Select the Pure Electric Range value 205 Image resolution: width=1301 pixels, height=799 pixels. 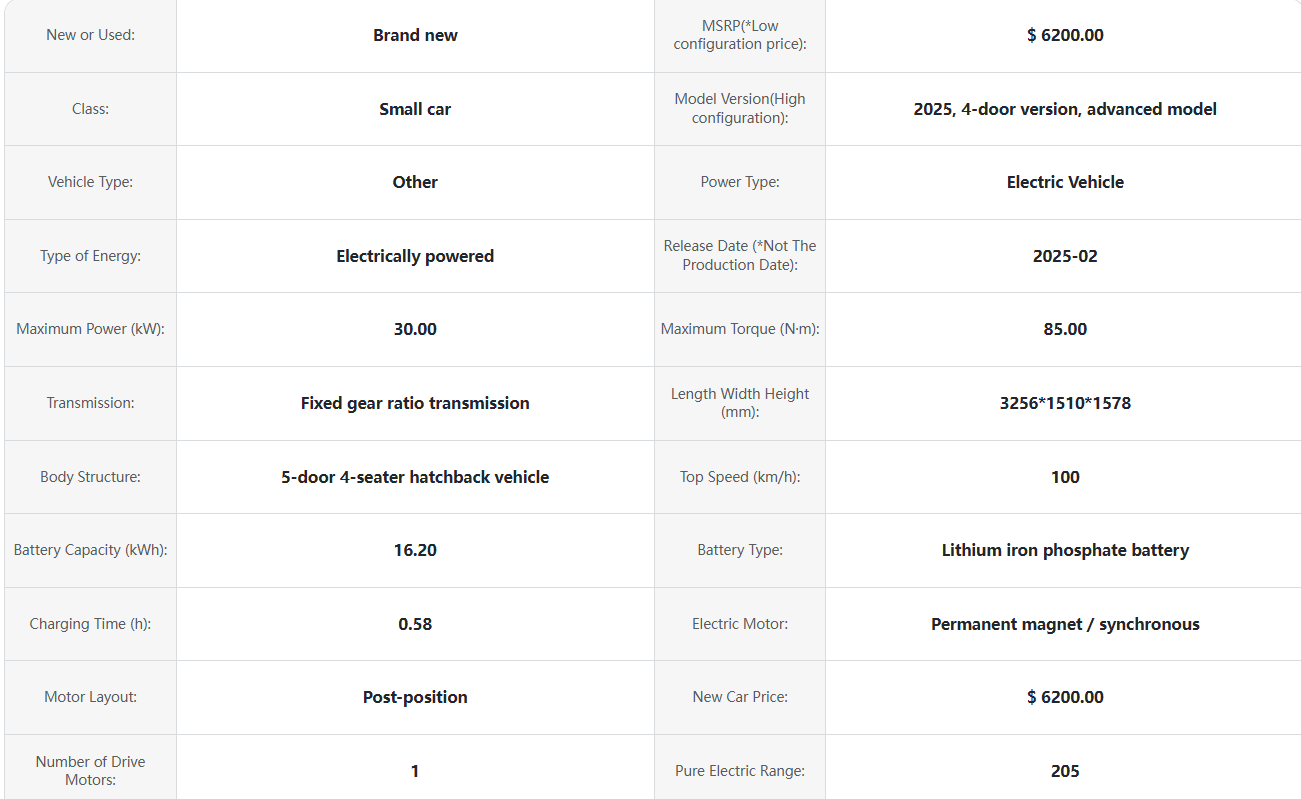(1065, 771)
